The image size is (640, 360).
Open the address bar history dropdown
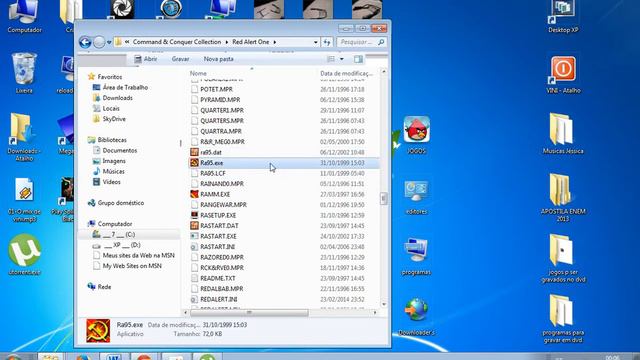coord(316,42)
